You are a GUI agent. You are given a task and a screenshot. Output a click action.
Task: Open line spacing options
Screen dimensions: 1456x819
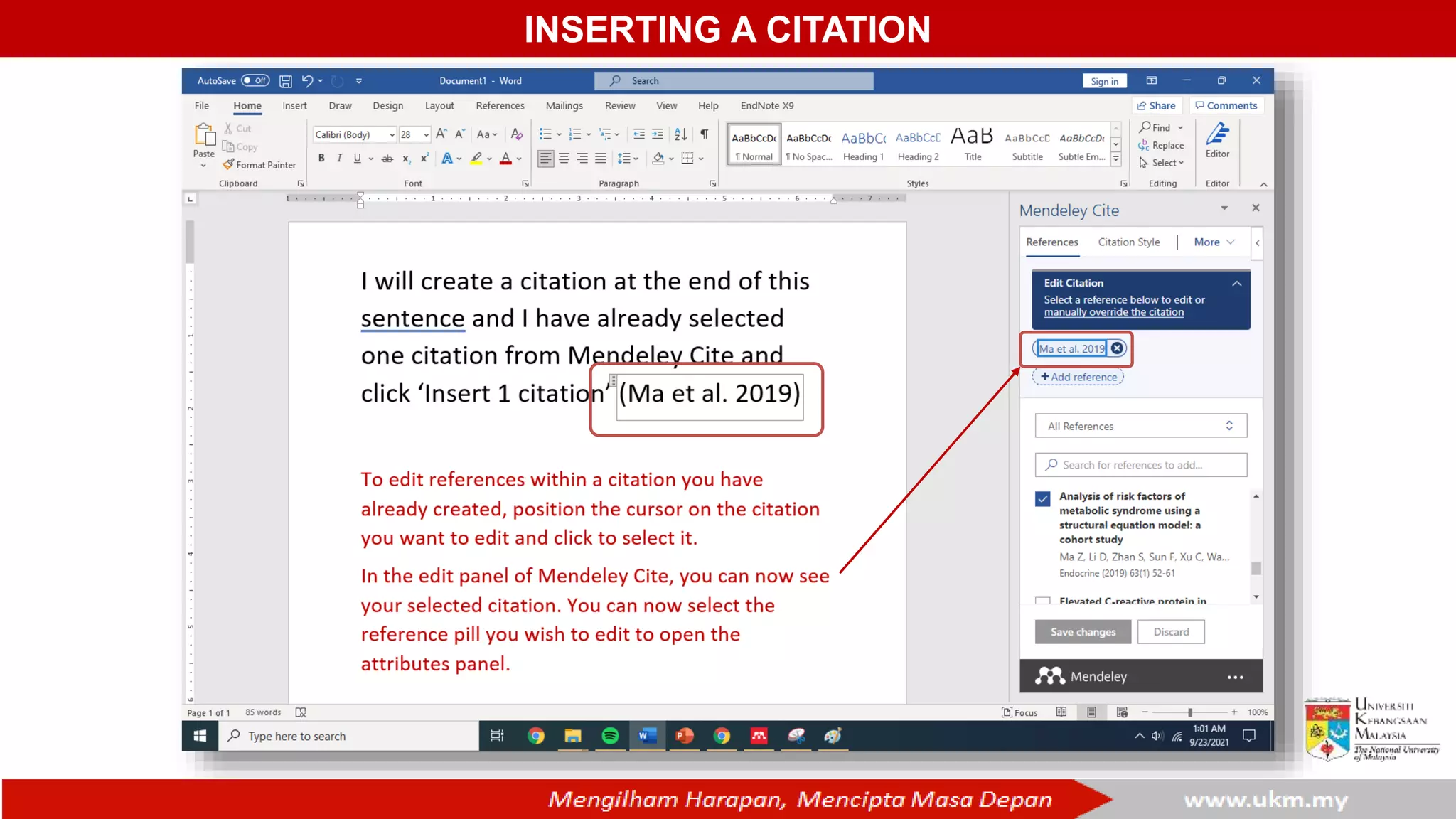pos(628,158)
